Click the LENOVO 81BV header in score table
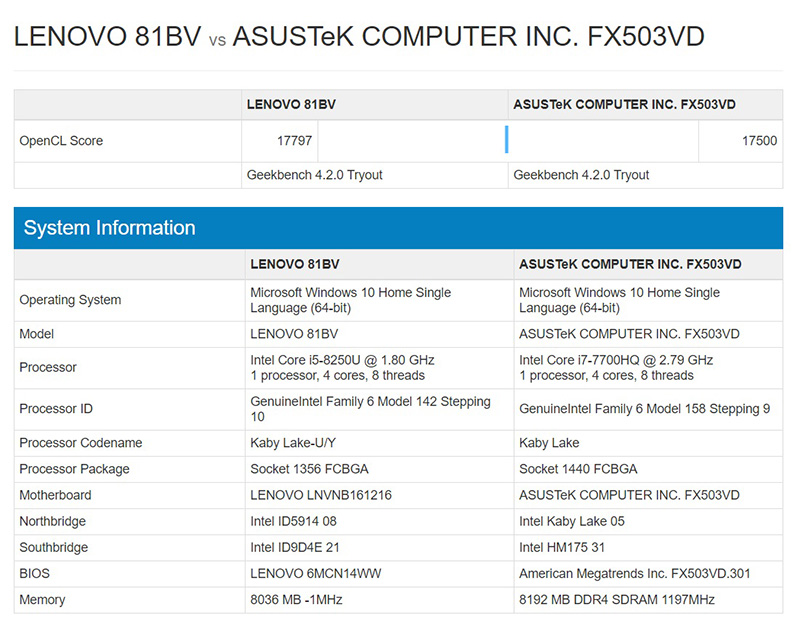Screen dimensions: 800x623 [x=292, y=104]
